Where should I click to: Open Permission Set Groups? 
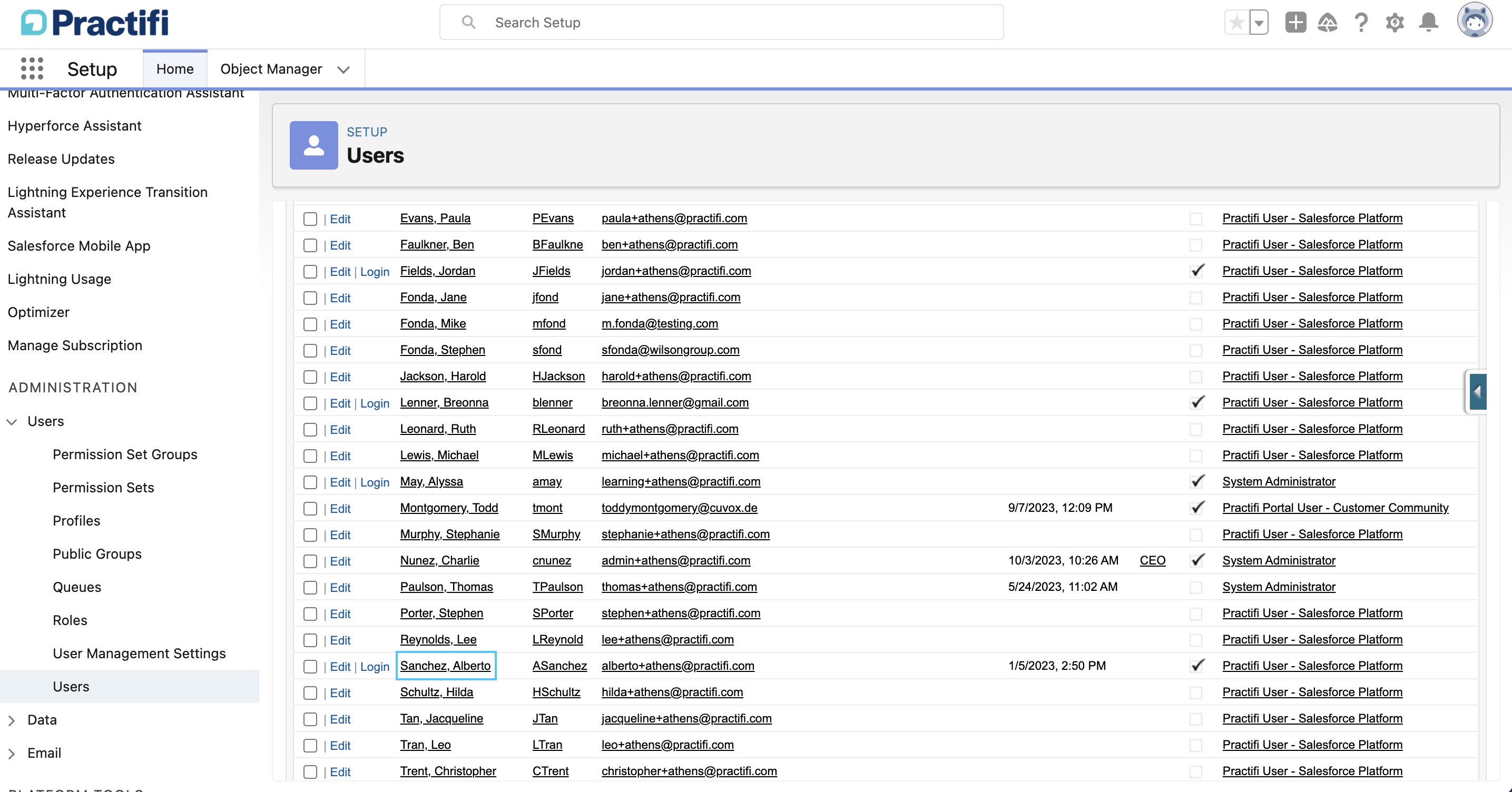(x=125, y=454)
